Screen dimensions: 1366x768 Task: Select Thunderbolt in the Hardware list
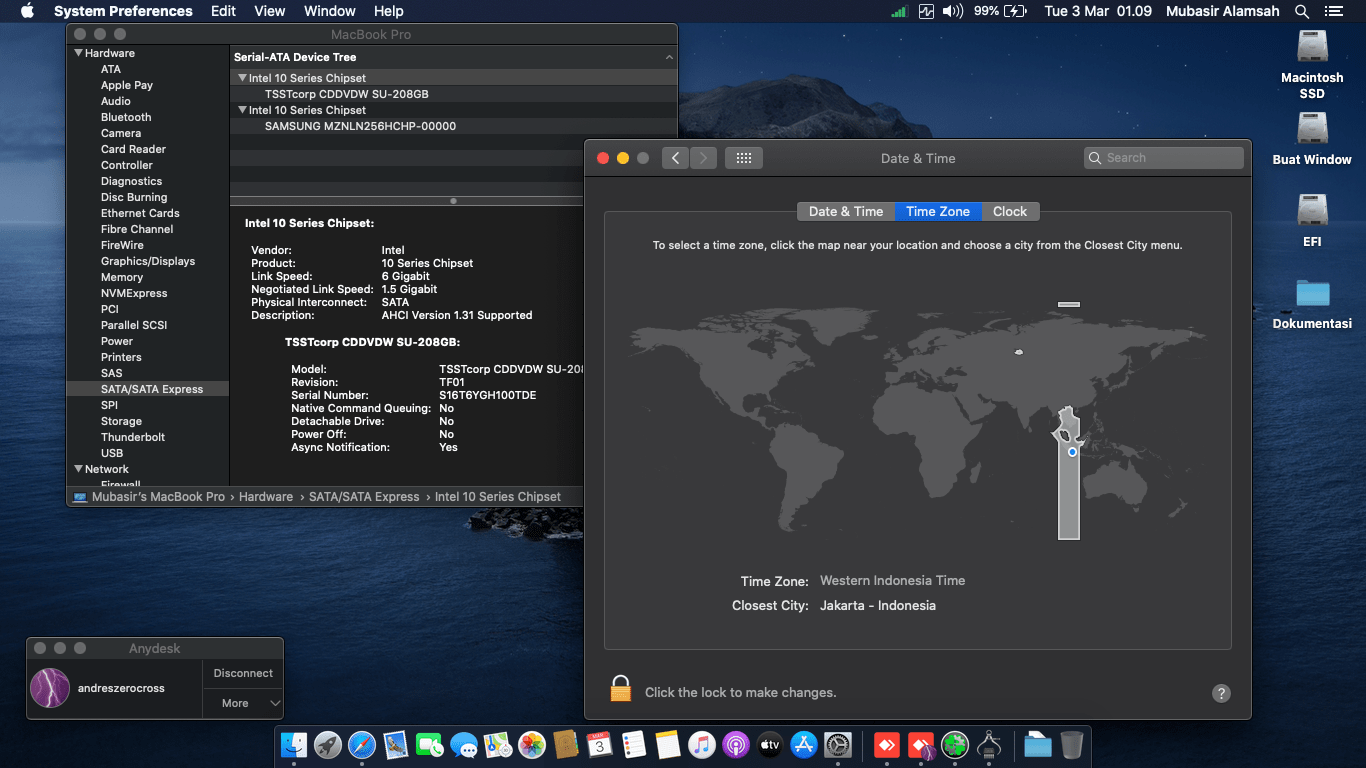[133, 437]
